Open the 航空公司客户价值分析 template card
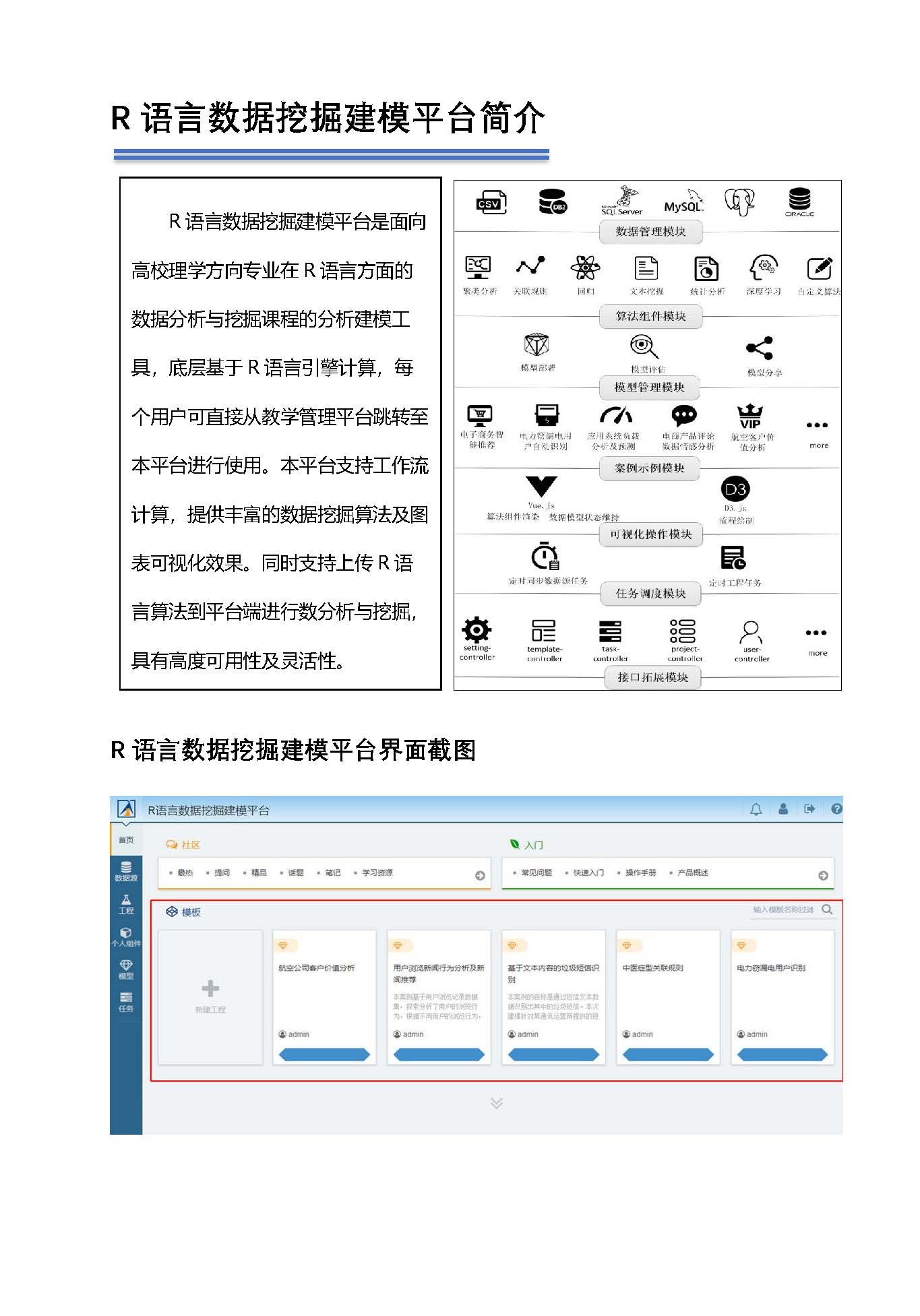The width and height of the screenshot is (920, 1316). 324,997
